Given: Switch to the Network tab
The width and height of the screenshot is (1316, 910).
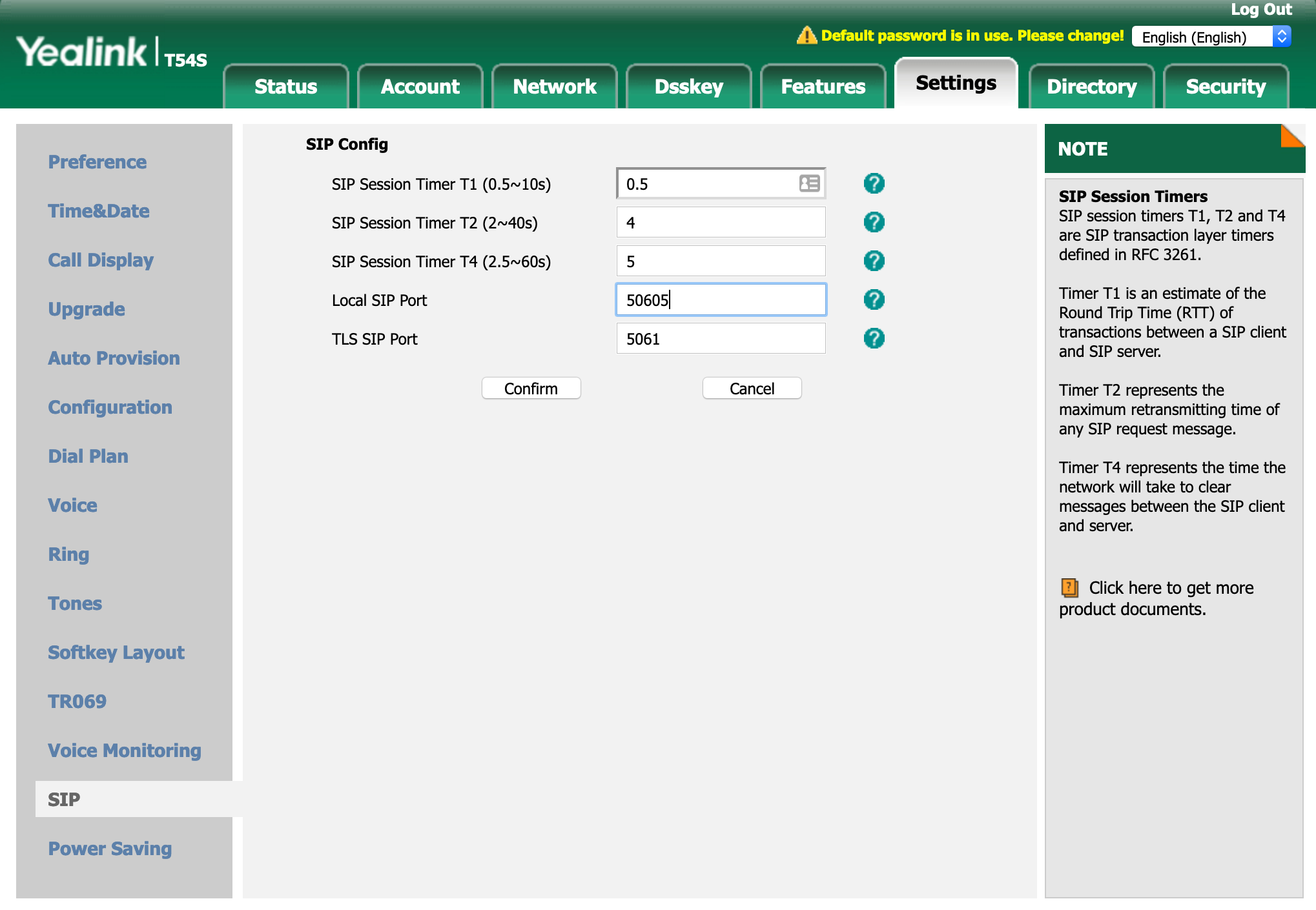Looking at the screenshot, I should point(554,86).
